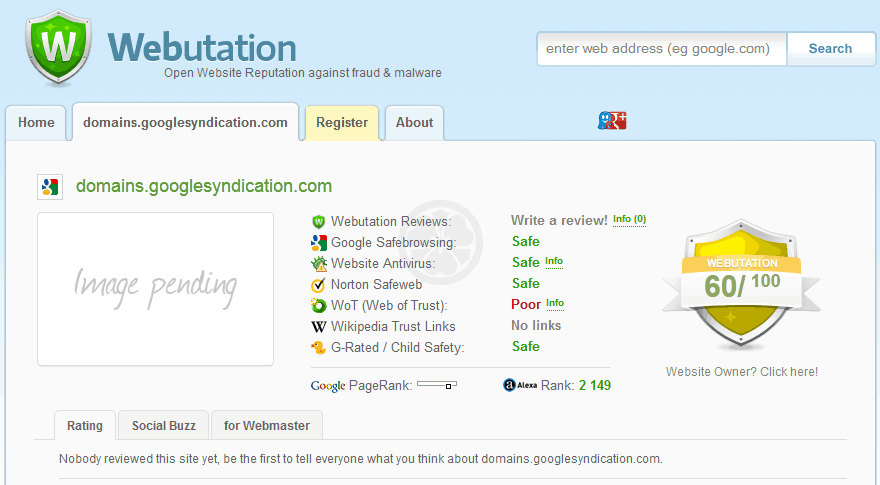The width and height of the screenshot is (880, 485).
Task: Click the Google PageRank logo
Action: (328, 386)
